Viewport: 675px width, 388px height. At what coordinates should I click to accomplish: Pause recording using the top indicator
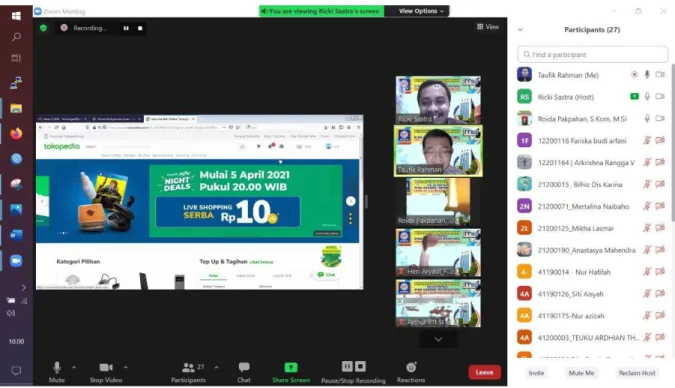[126, 28]
